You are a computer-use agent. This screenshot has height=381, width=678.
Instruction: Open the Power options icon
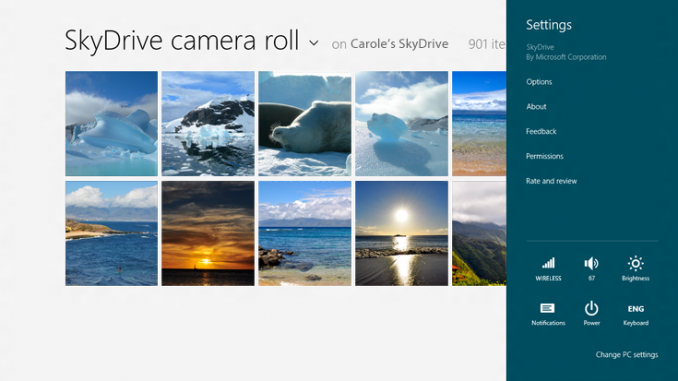pyautogui.click(x=592, y=314)
